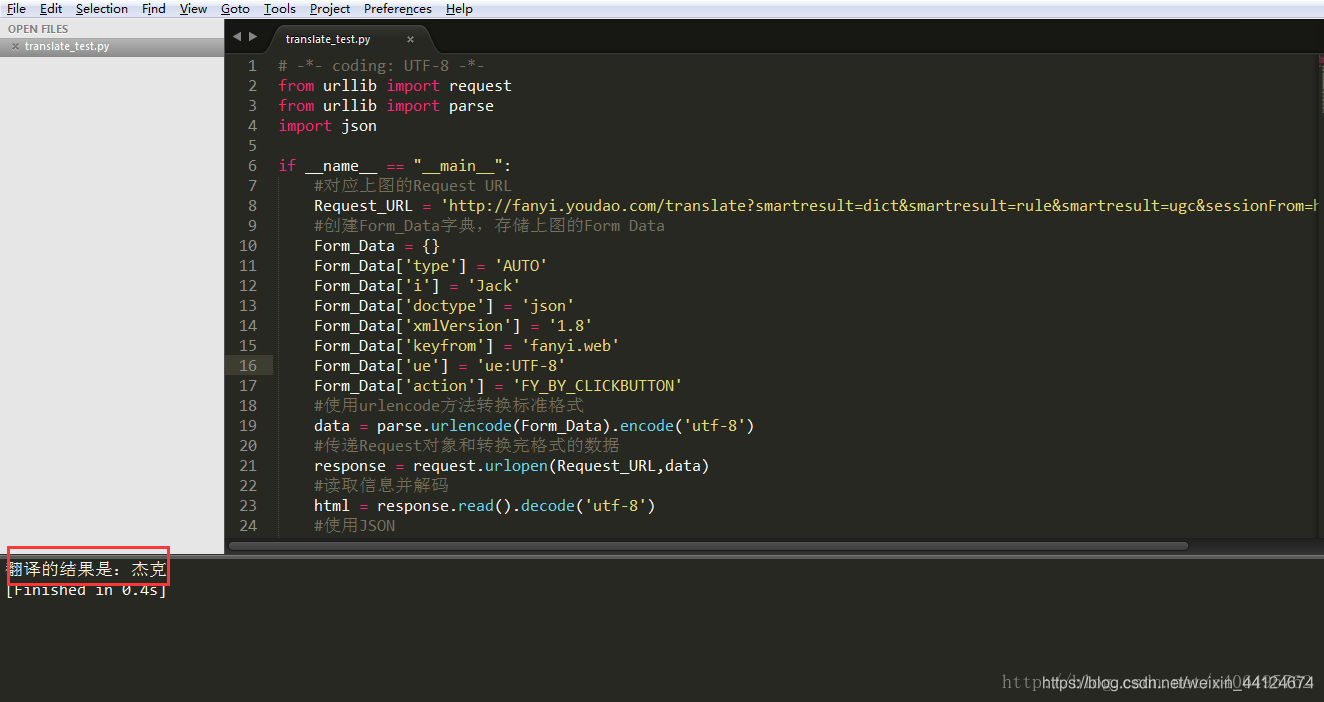Click the 'FY_BY_CLICKBUTTON' string

(x=597, y=386)
